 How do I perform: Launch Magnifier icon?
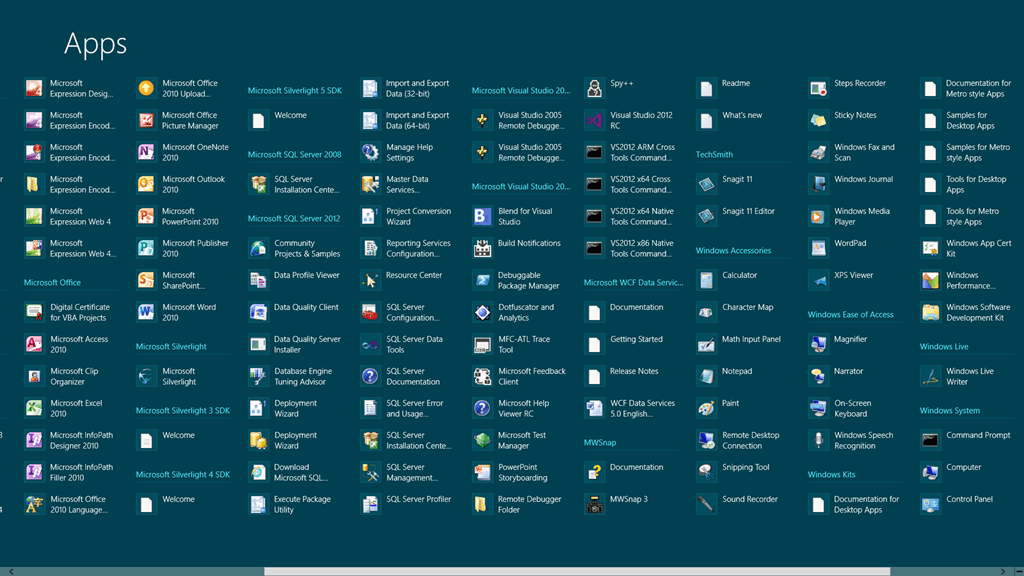click(818, 344)
